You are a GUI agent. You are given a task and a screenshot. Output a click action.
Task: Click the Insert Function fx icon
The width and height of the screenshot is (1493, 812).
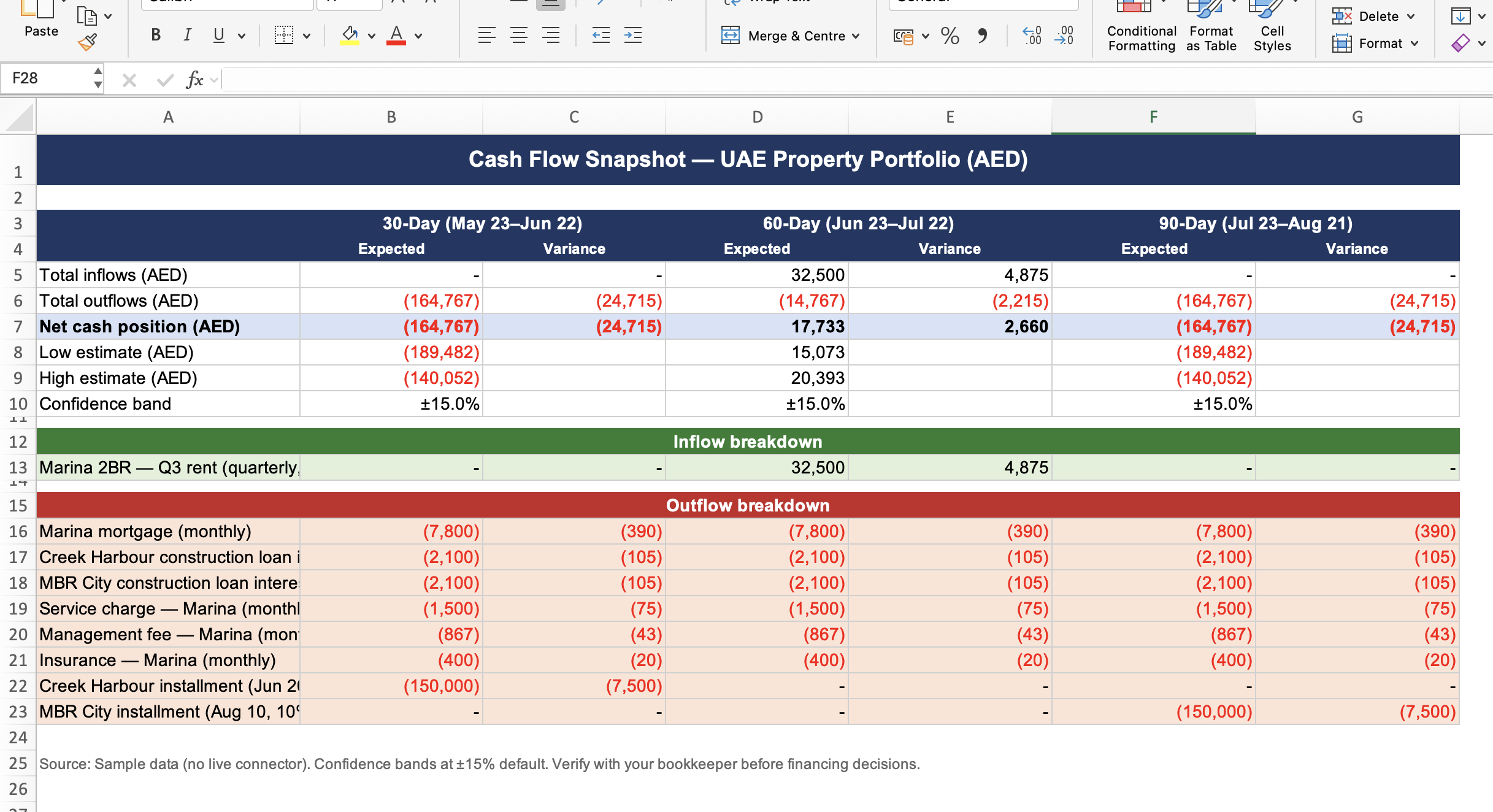pyautogui.click(x=194, y=79)
